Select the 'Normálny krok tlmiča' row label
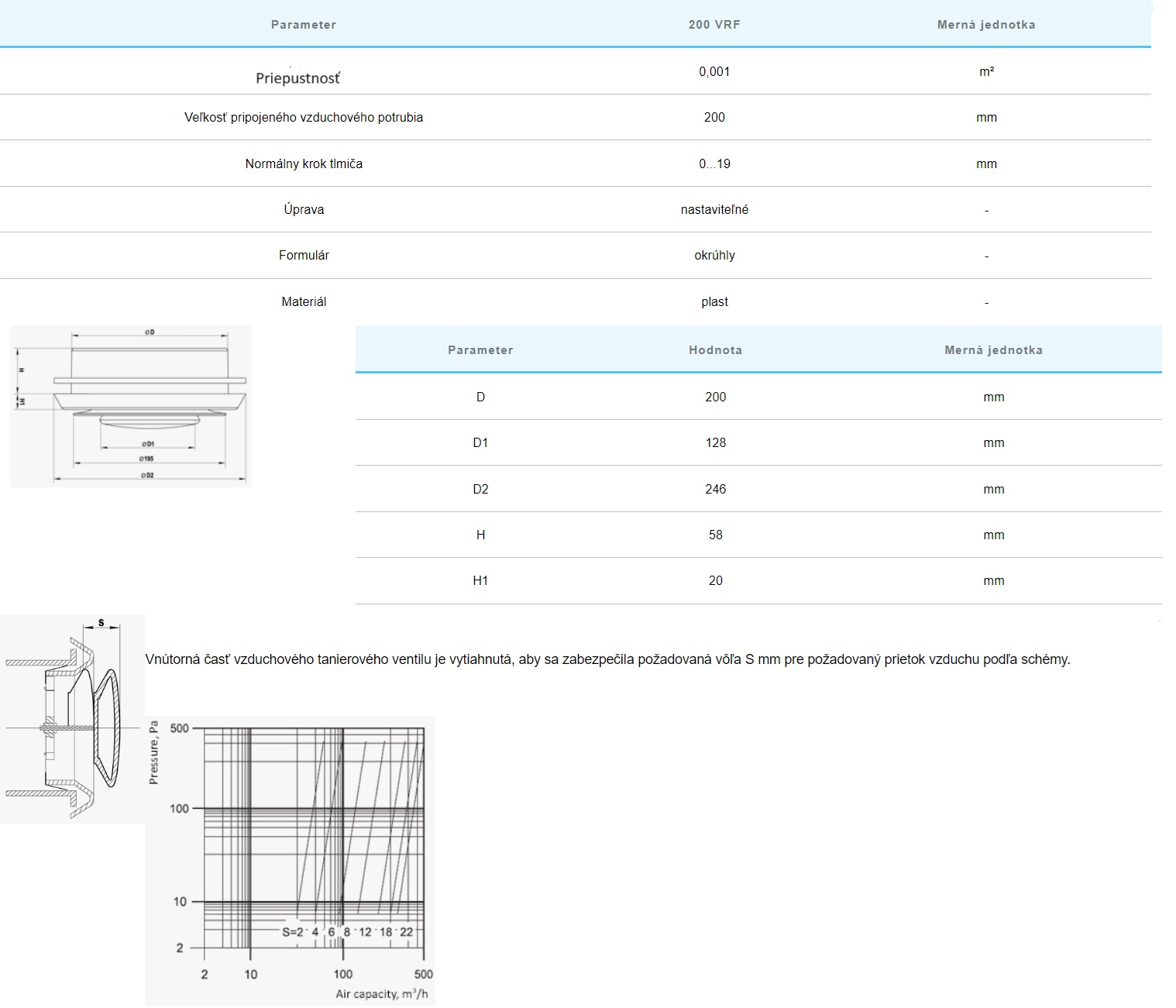This screenshot has width=1176, height=1008. [x=304, y=163]
